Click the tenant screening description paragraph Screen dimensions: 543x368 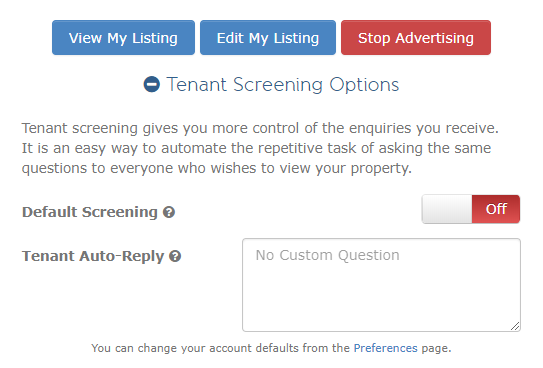point(260,148)
